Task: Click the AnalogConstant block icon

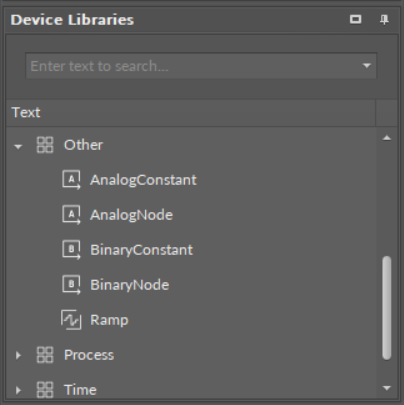Action: click(71, 180)
